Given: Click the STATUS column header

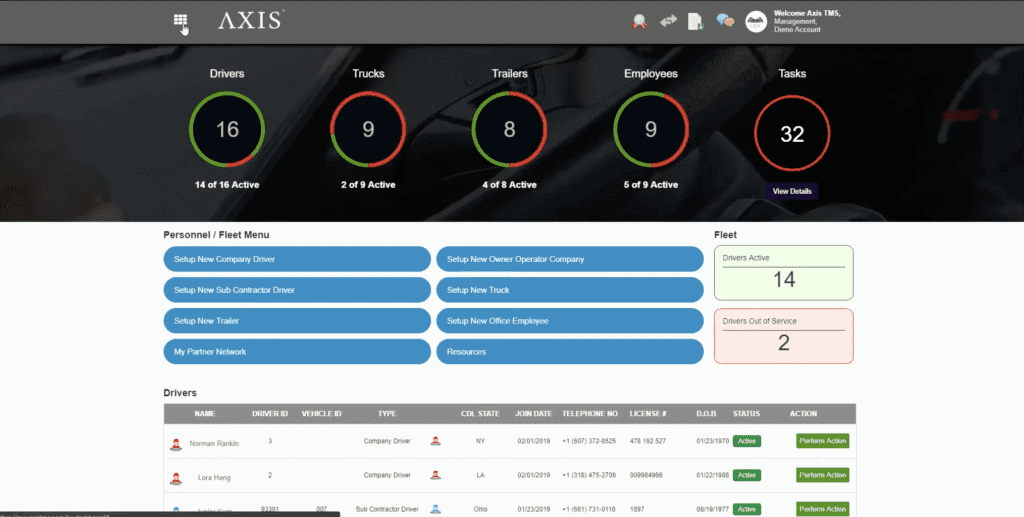Looking at the screenshot, I should (746, 414).
